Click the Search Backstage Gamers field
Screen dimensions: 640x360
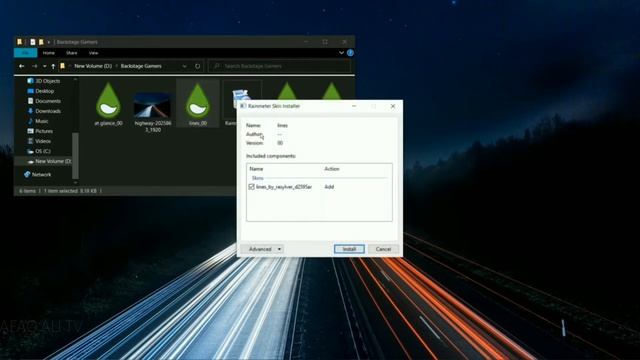[x=280, y=66]
